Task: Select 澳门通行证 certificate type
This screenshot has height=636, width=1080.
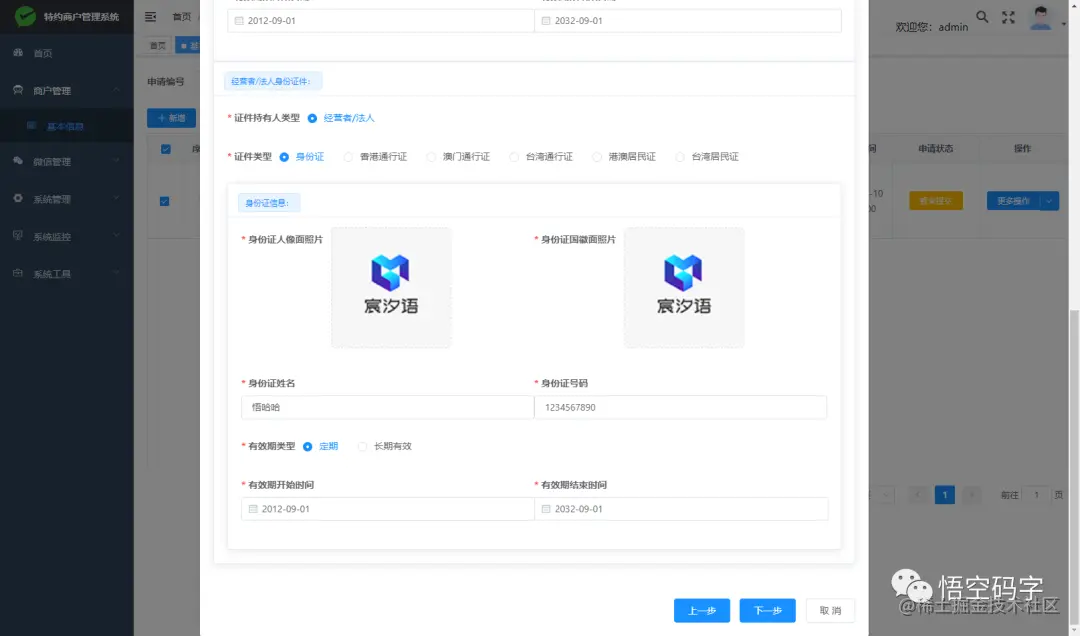Action: tap(430, 156)
